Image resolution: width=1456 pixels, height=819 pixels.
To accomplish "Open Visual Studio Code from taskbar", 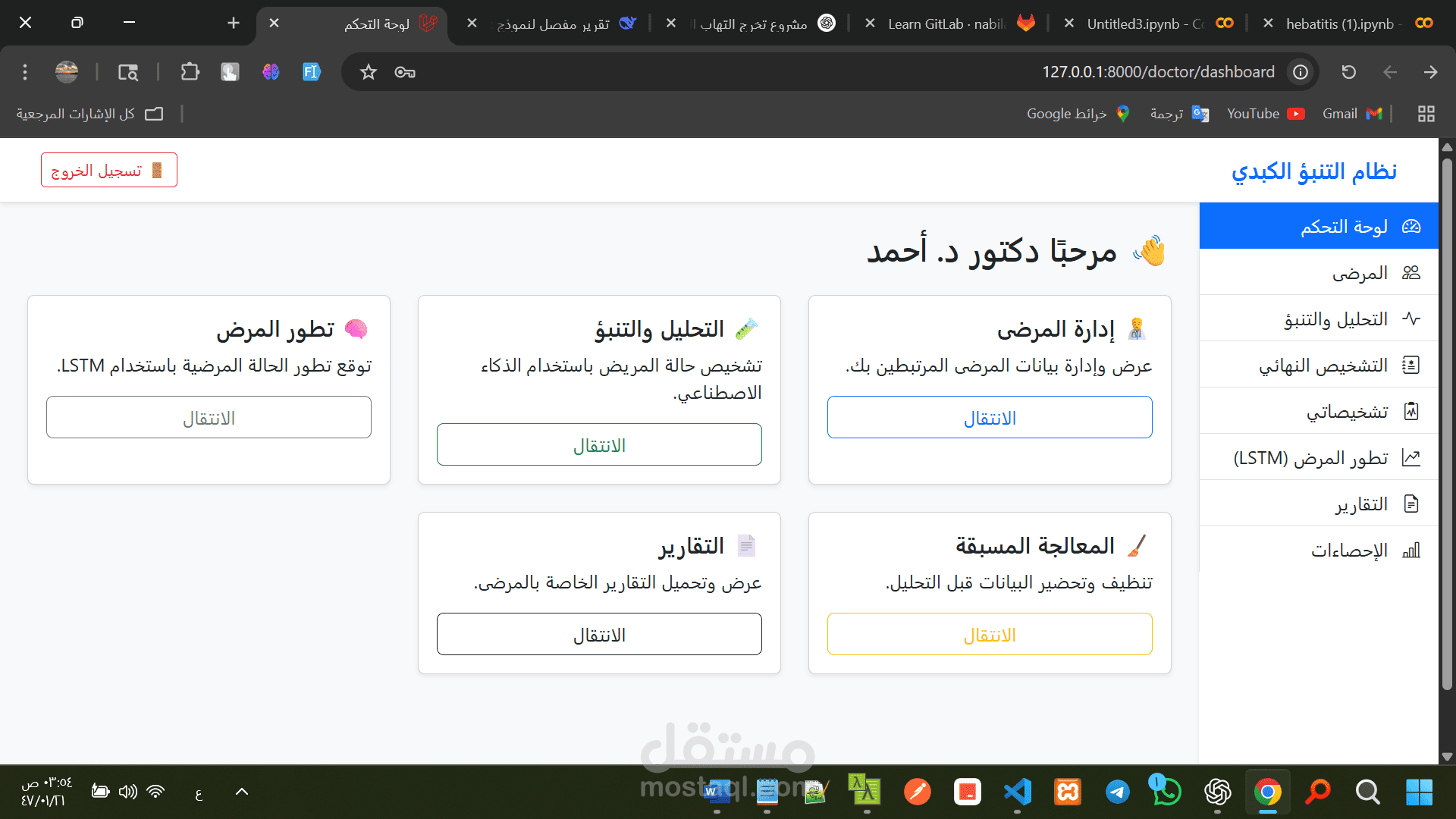I will (x=1017, y=792).
